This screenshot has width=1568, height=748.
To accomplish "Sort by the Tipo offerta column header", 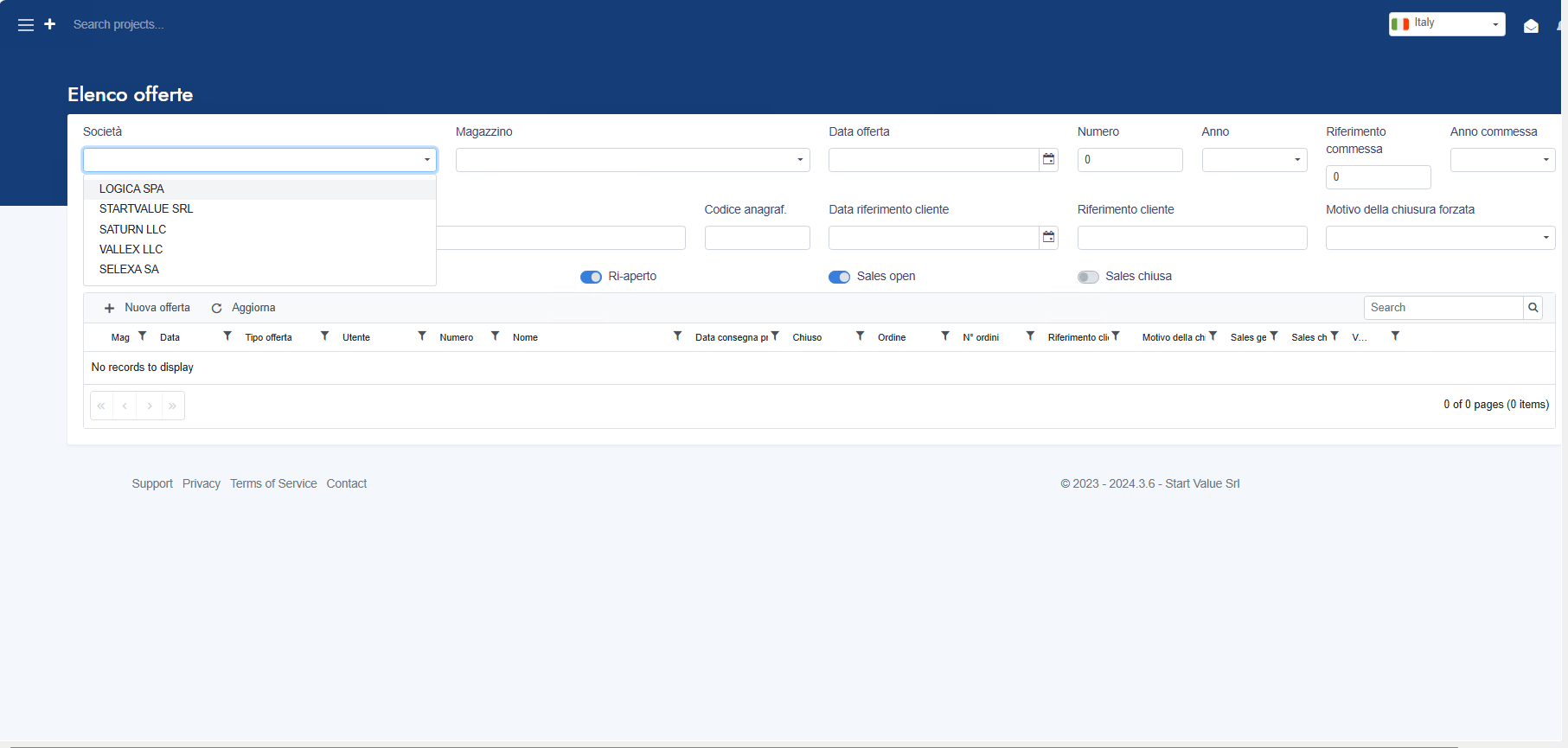I will click(268, 337).
